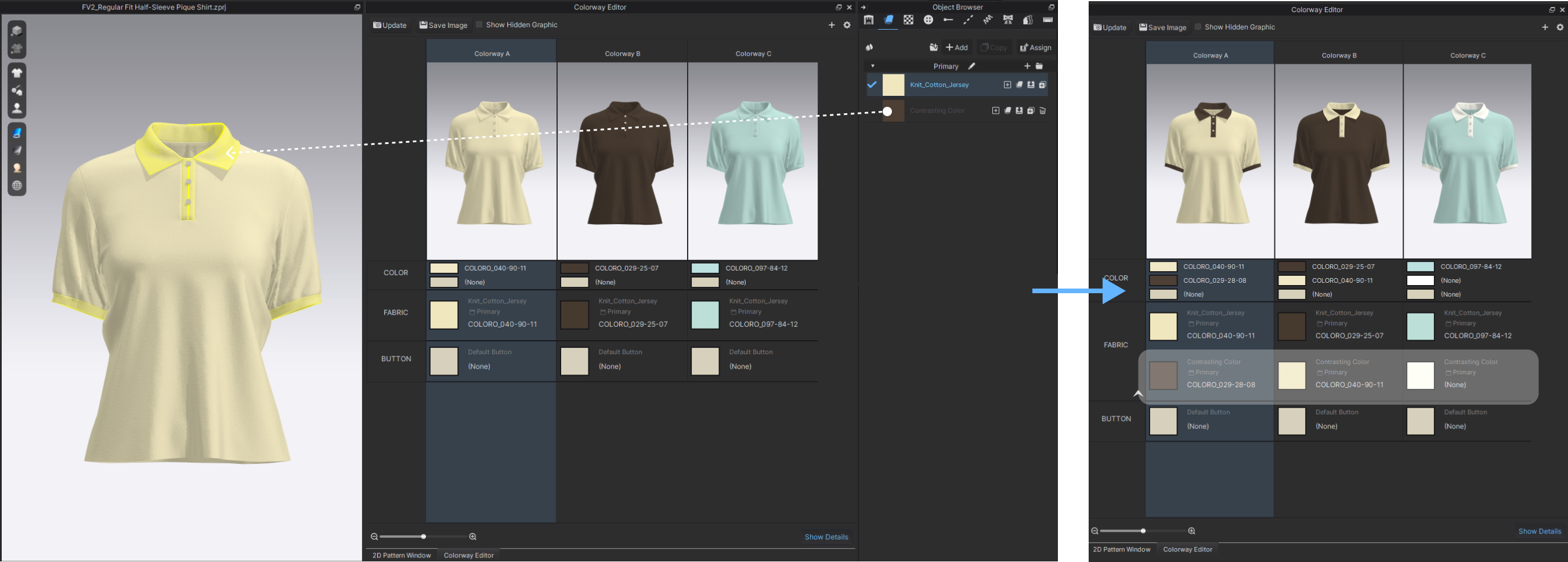This screenshot has height=562, width=1568.
Task: Click the blue fabric texture surface icon
Action: tap(17, 132)
